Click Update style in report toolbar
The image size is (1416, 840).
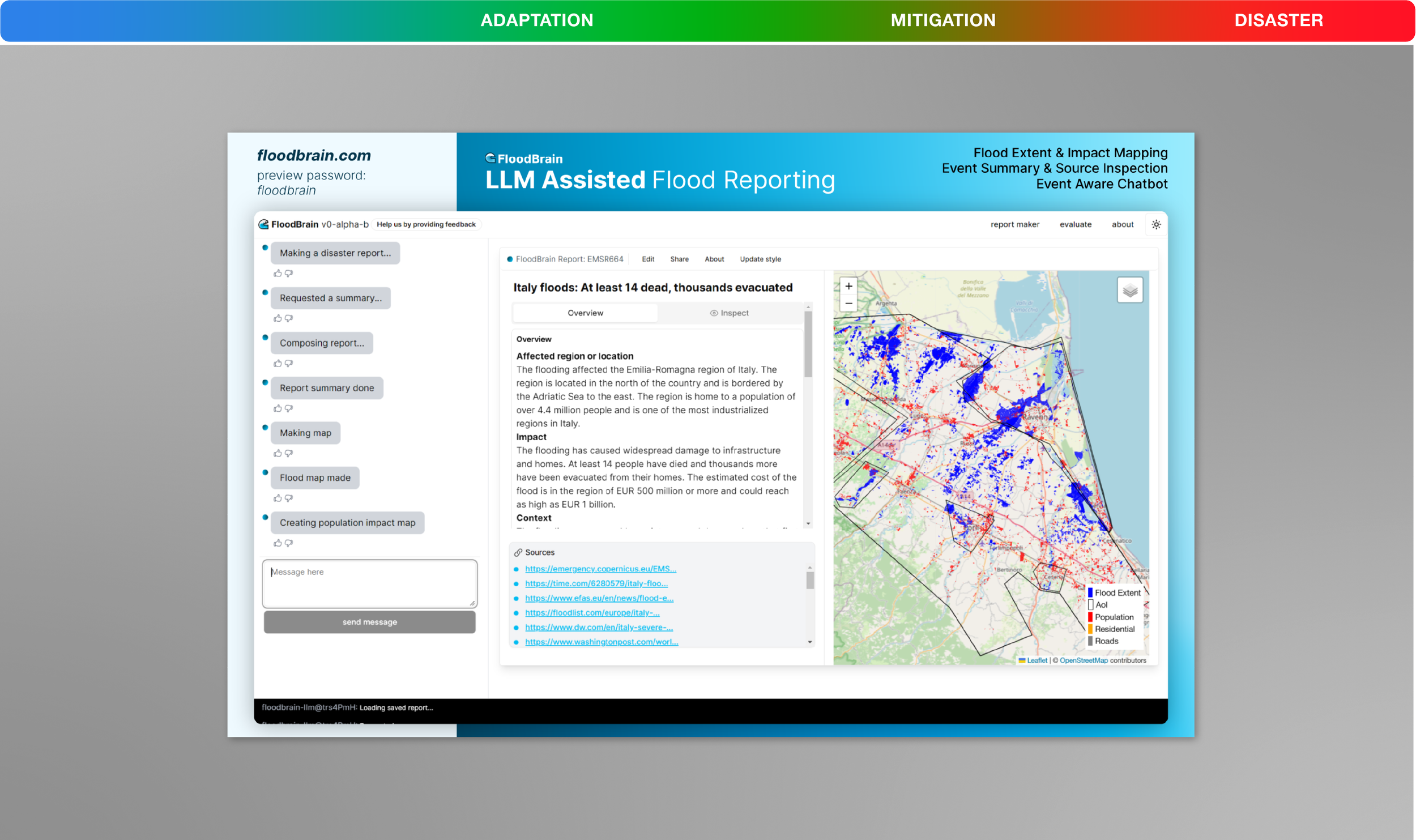point(760,259)
